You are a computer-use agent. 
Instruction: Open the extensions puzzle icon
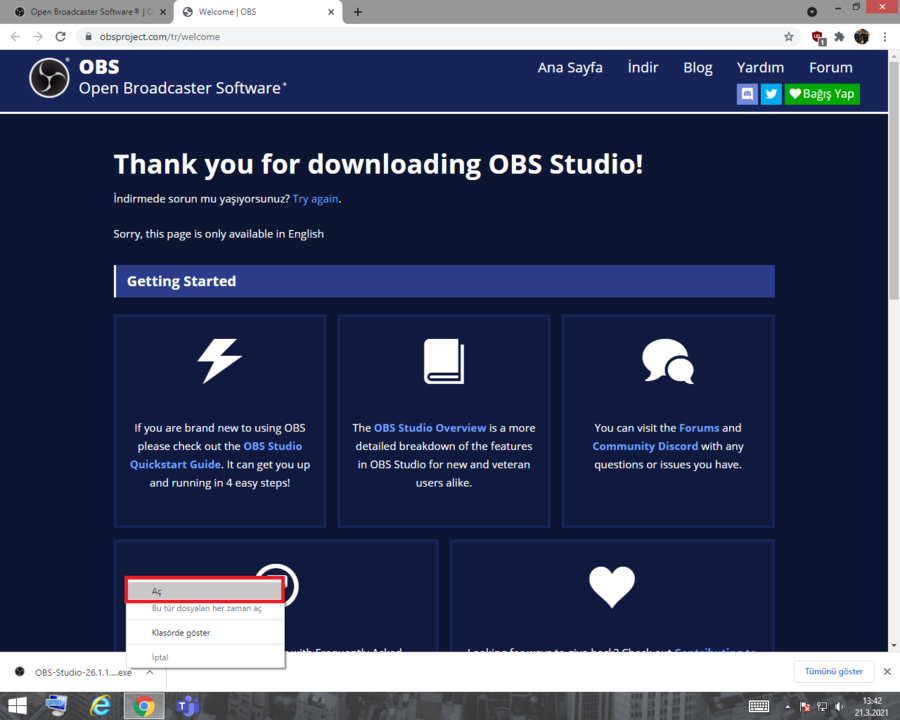[839, 37]
